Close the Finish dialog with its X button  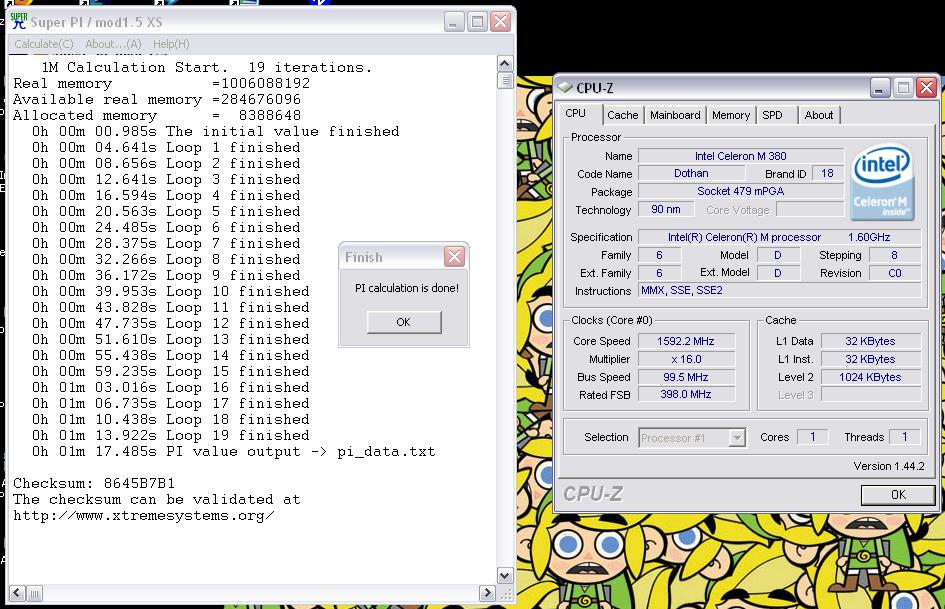pyautogui.click(x=454, y=257)
